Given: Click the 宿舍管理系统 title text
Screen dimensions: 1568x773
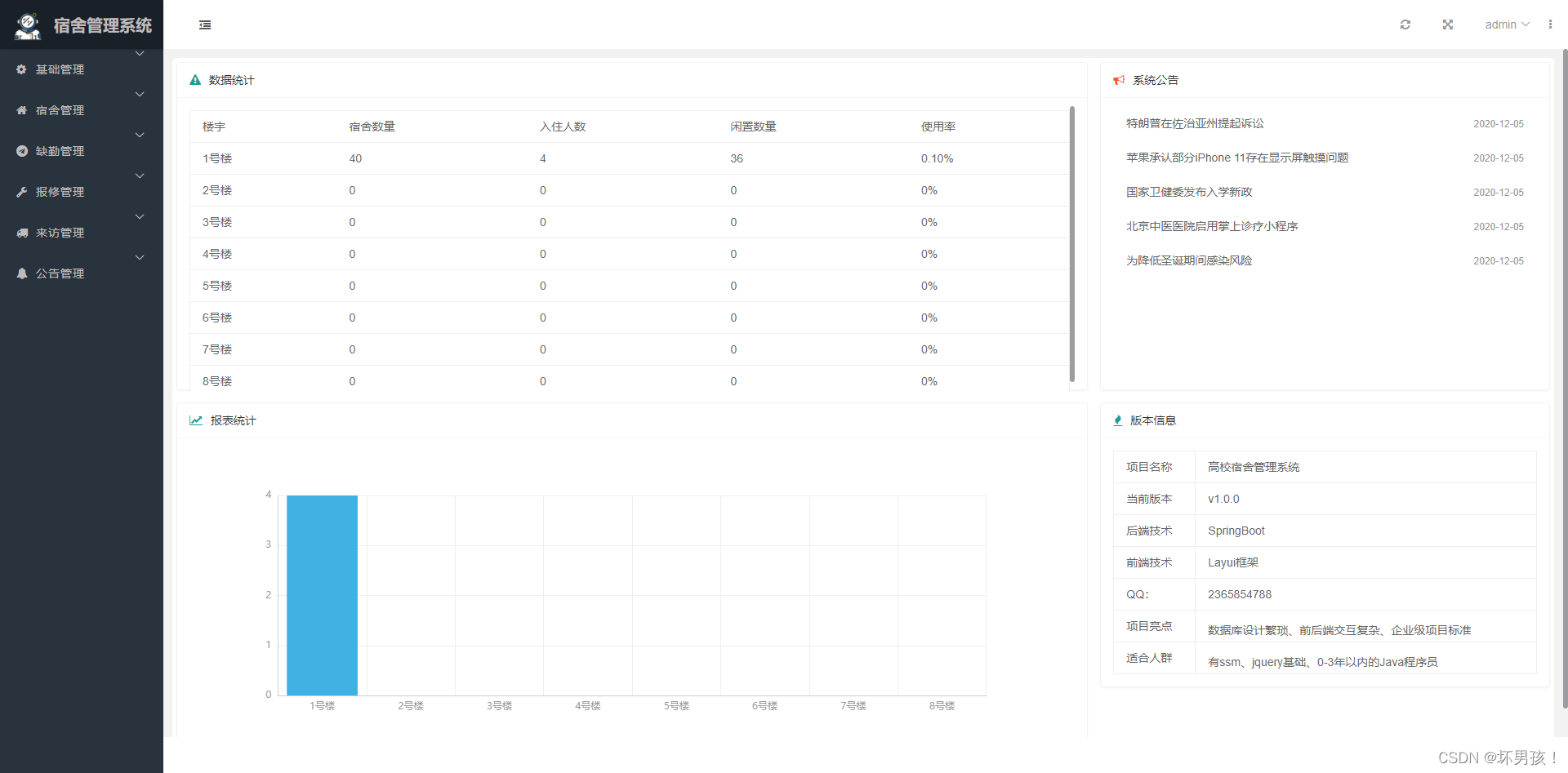Looking at the screenshot, I should (x=103, y=26).
